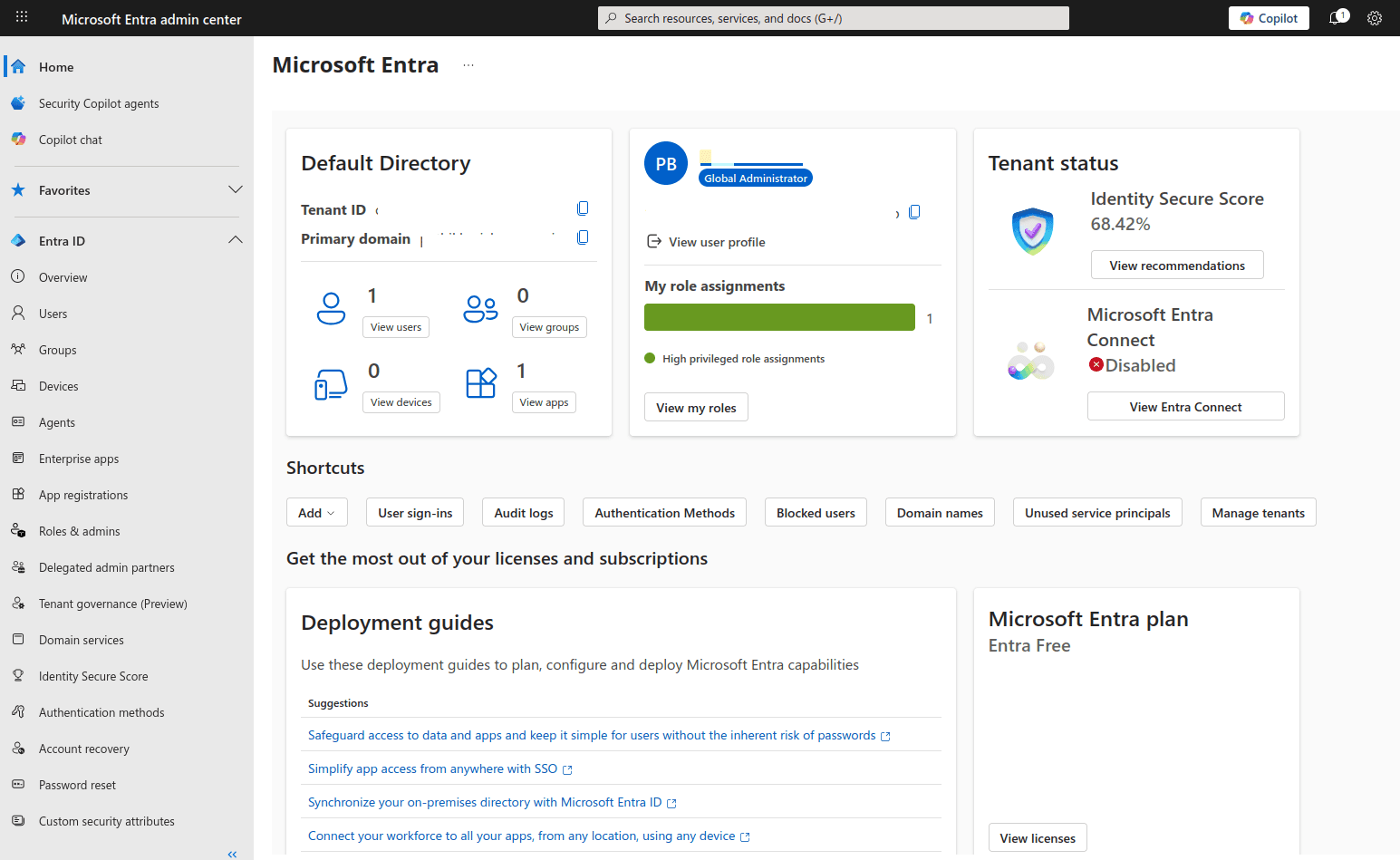1400x860 pixels.
Task: Click the Identity Secure Score trophy icon
Action: [18, 675]
